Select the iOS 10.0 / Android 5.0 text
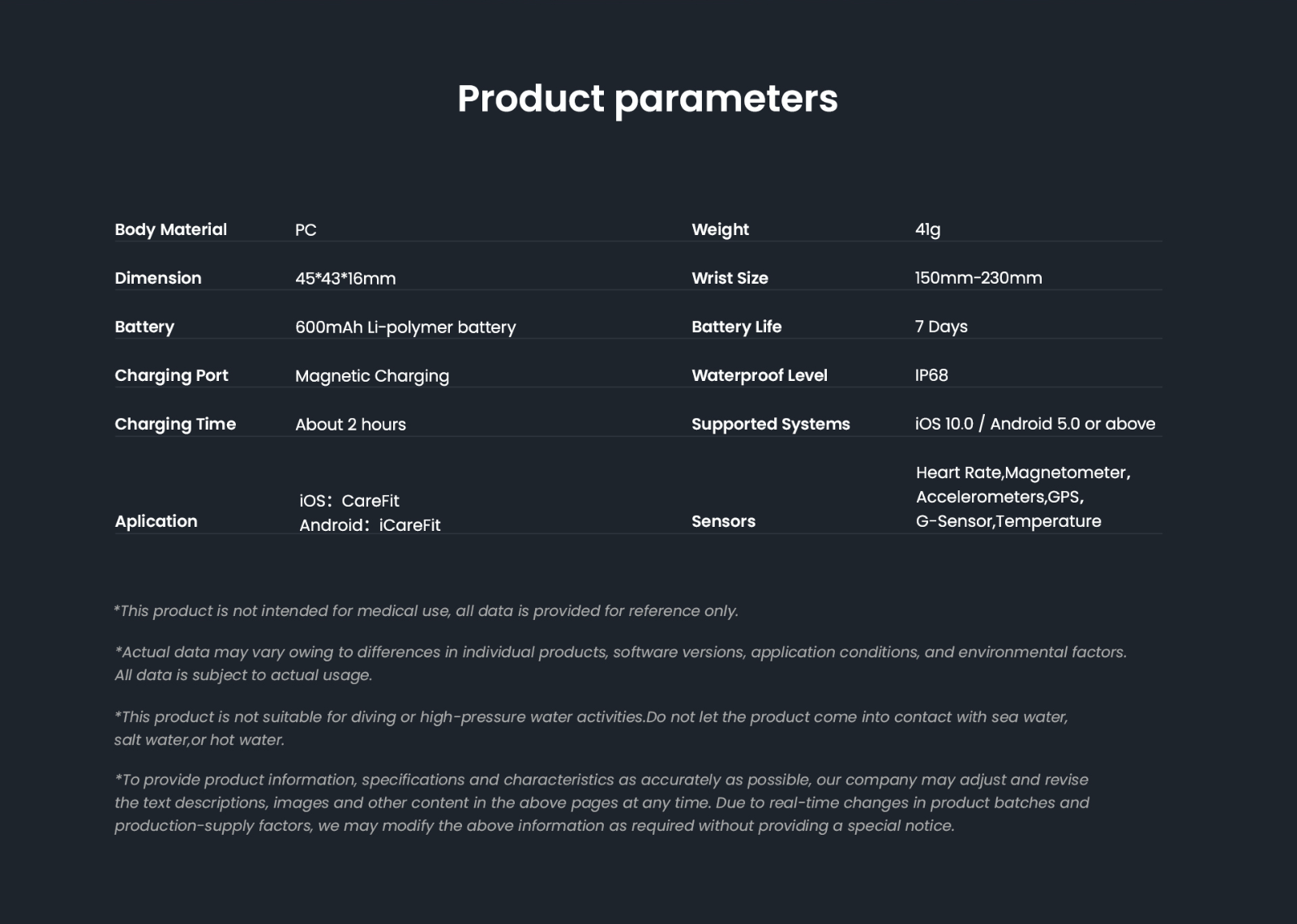 [1035, 424]
